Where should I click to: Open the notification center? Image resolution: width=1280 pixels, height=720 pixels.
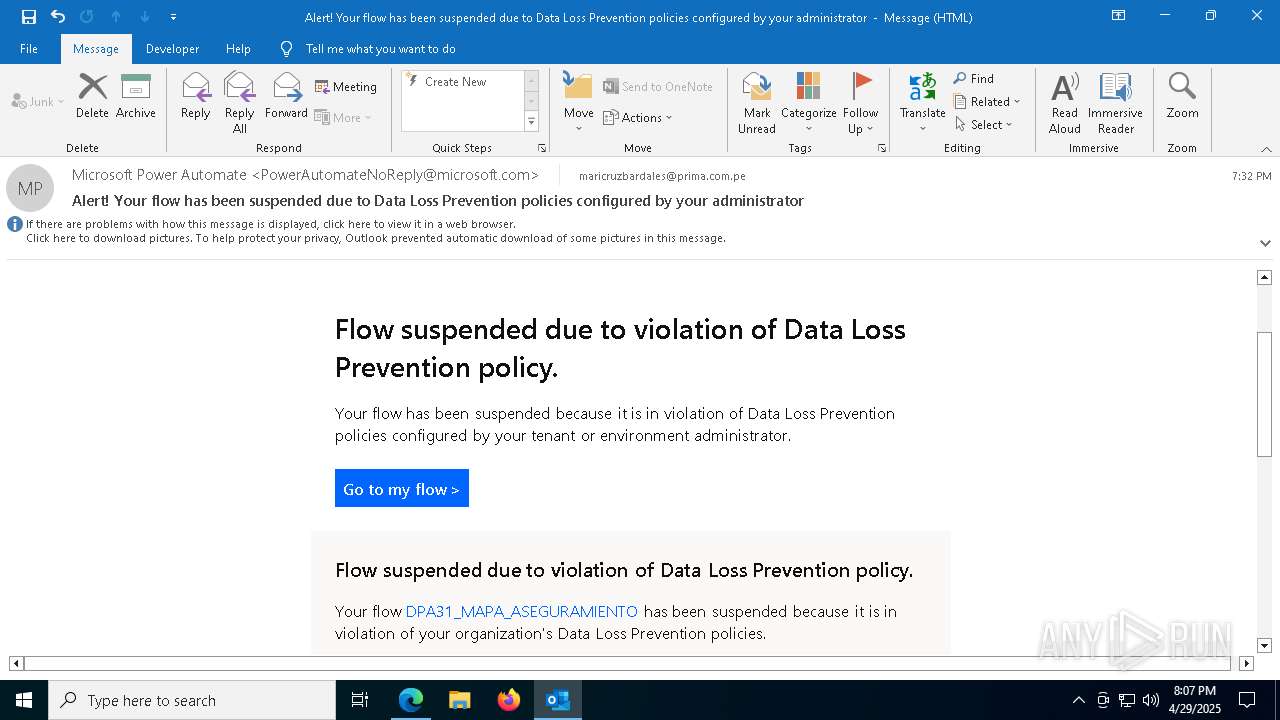point(1247,700)
